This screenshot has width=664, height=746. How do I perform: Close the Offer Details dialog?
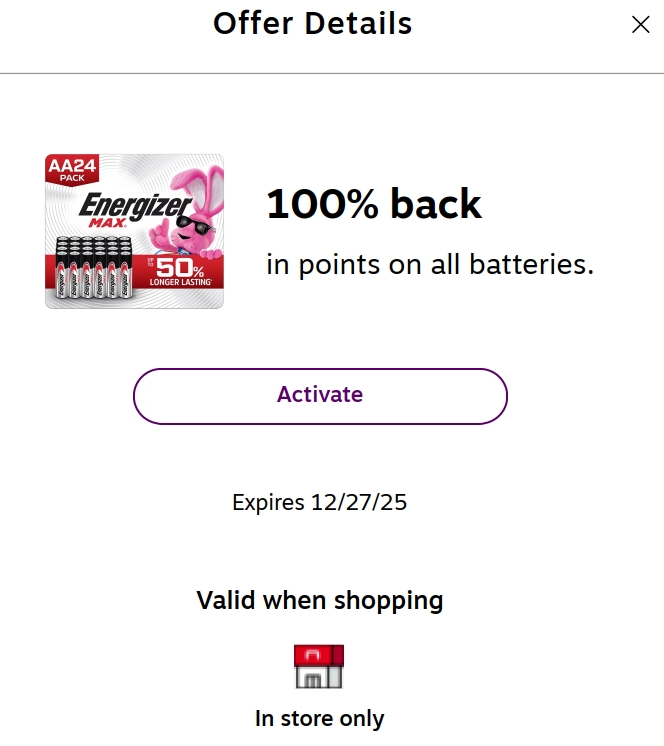(641, 26)
